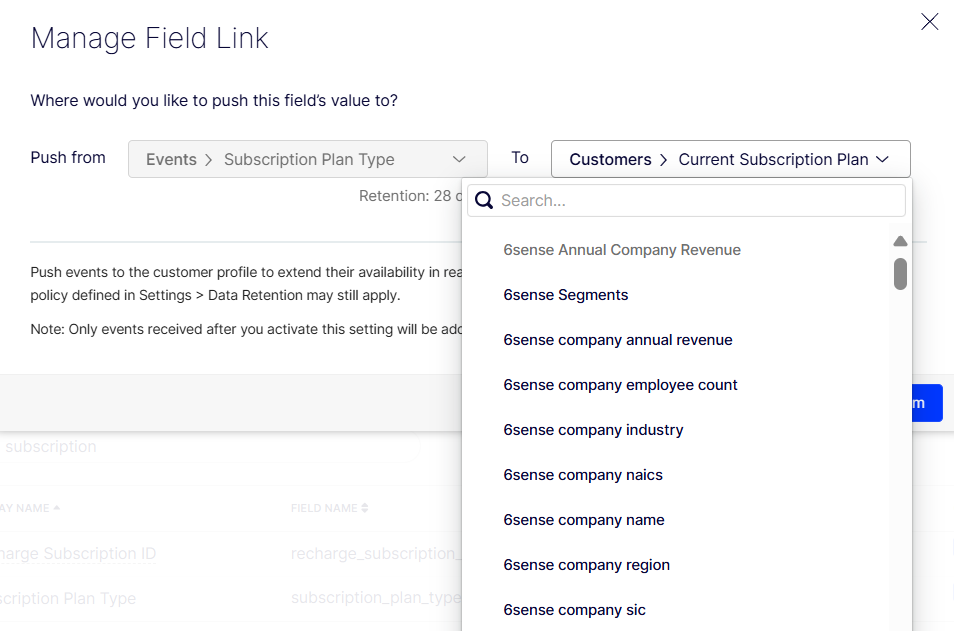Open the Push from Events dropdown

[x=307, y=159]
